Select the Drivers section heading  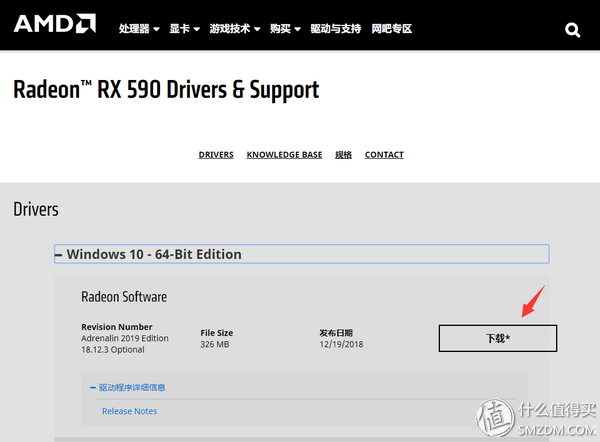pyautogui.click(x=36, y=209)
